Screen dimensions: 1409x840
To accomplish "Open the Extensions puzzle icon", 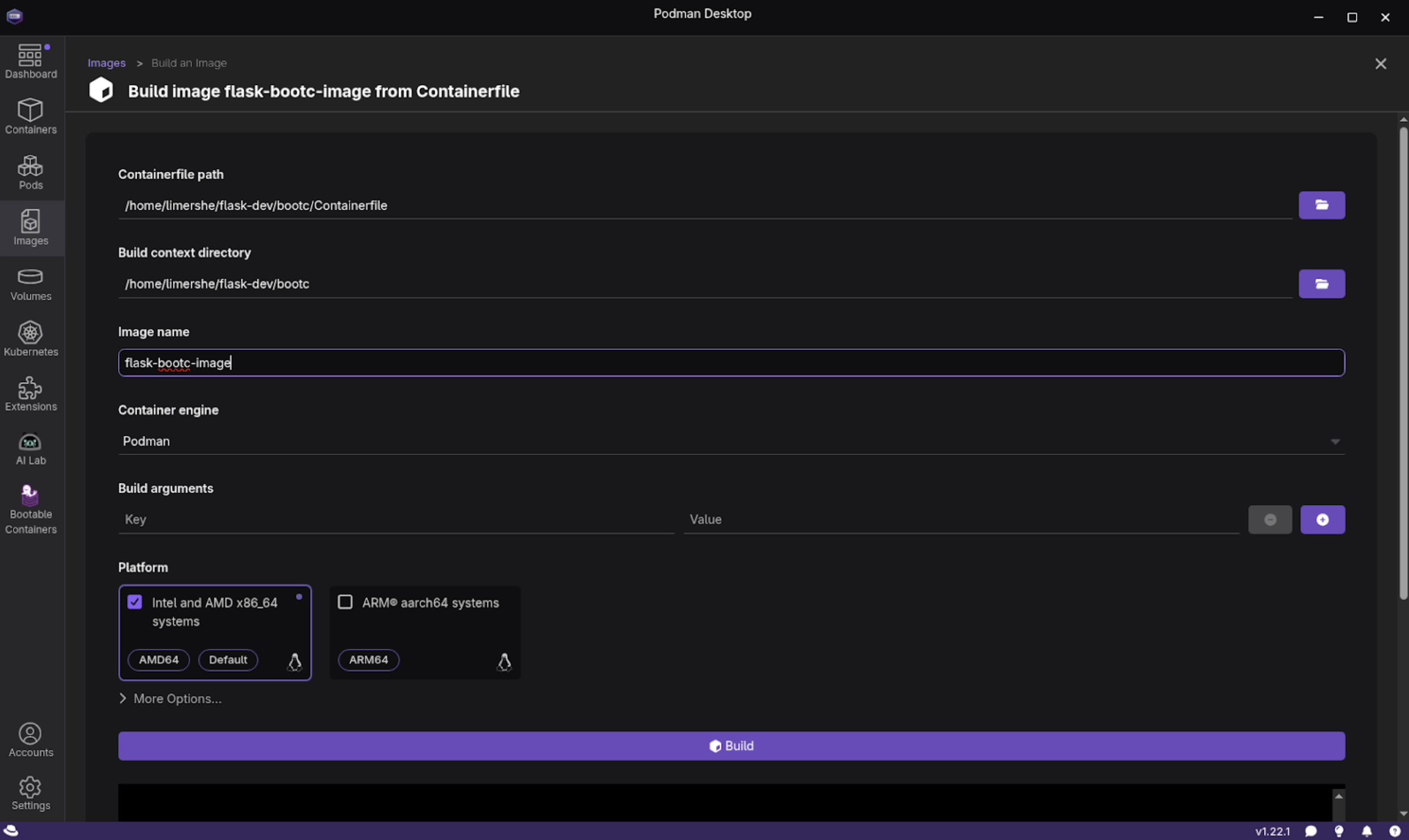I will (x=31, y=394).
